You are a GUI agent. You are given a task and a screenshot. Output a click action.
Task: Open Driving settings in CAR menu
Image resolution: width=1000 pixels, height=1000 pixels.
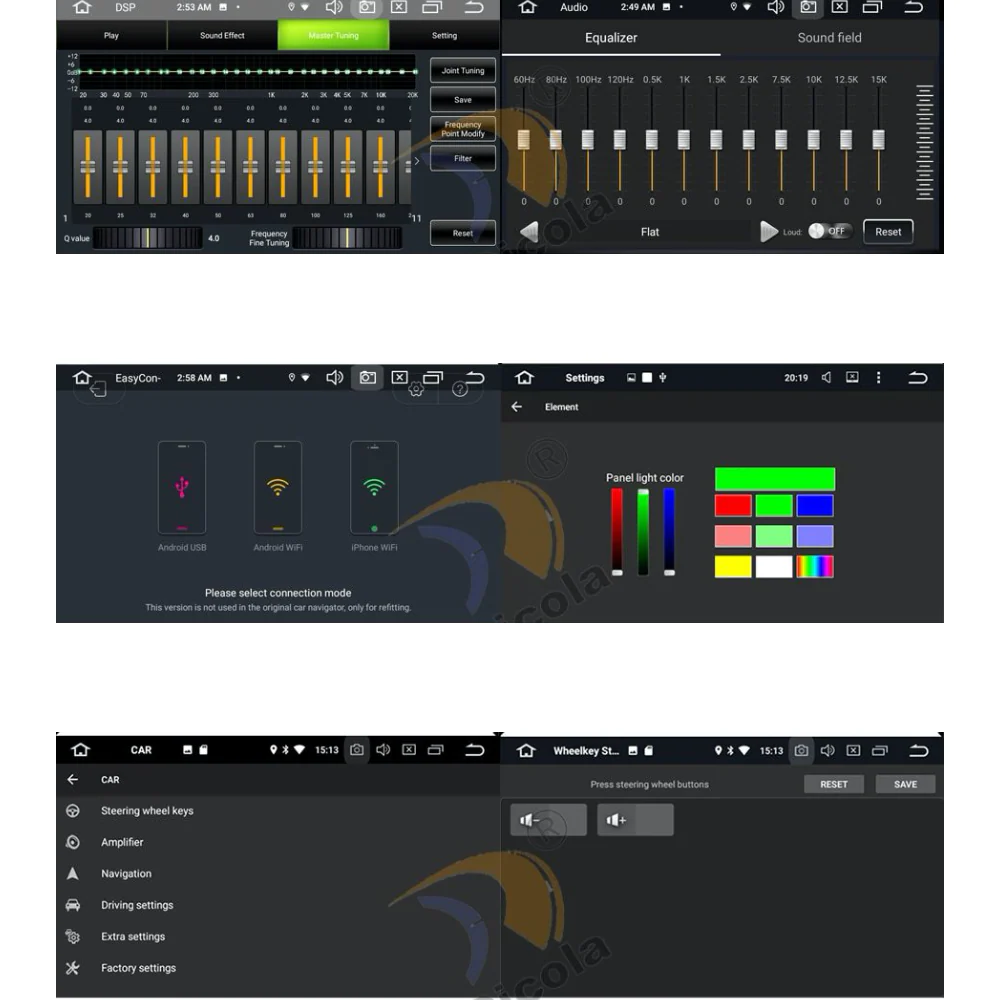pyautogui.click(x=278, y=905)
